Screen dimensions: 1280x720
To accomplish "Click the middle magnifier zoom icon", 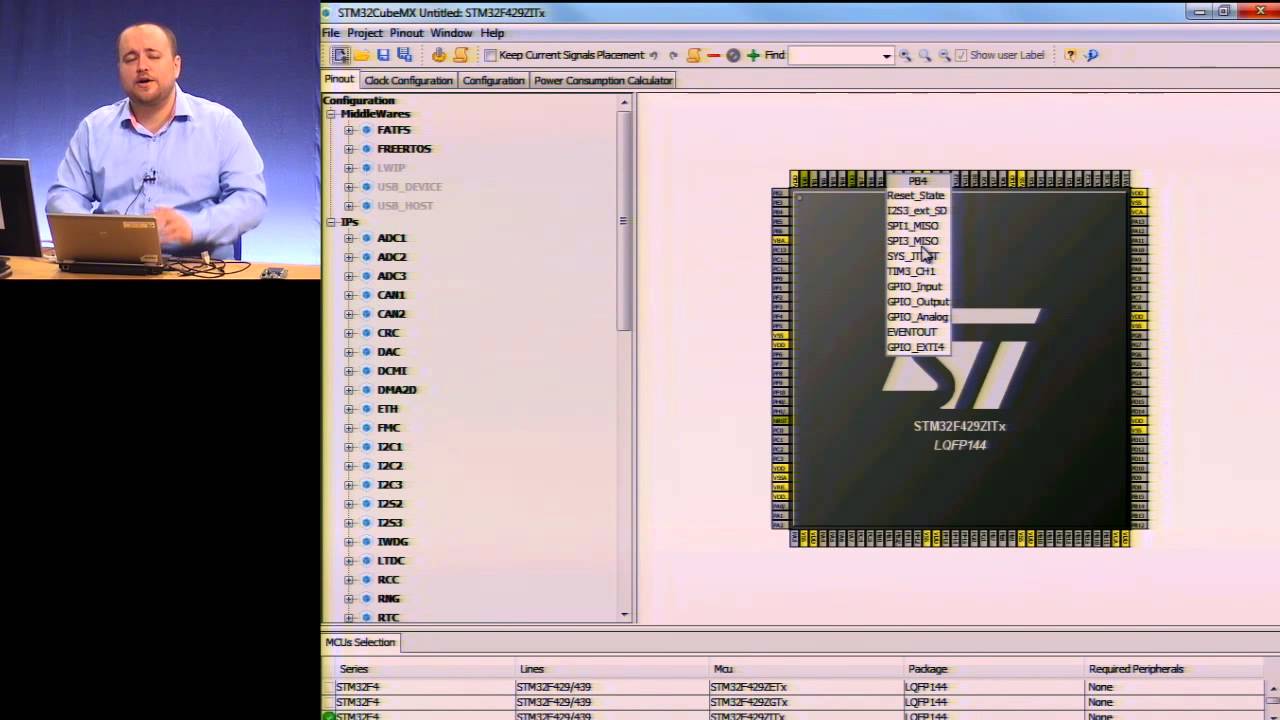I will (925, 55).
